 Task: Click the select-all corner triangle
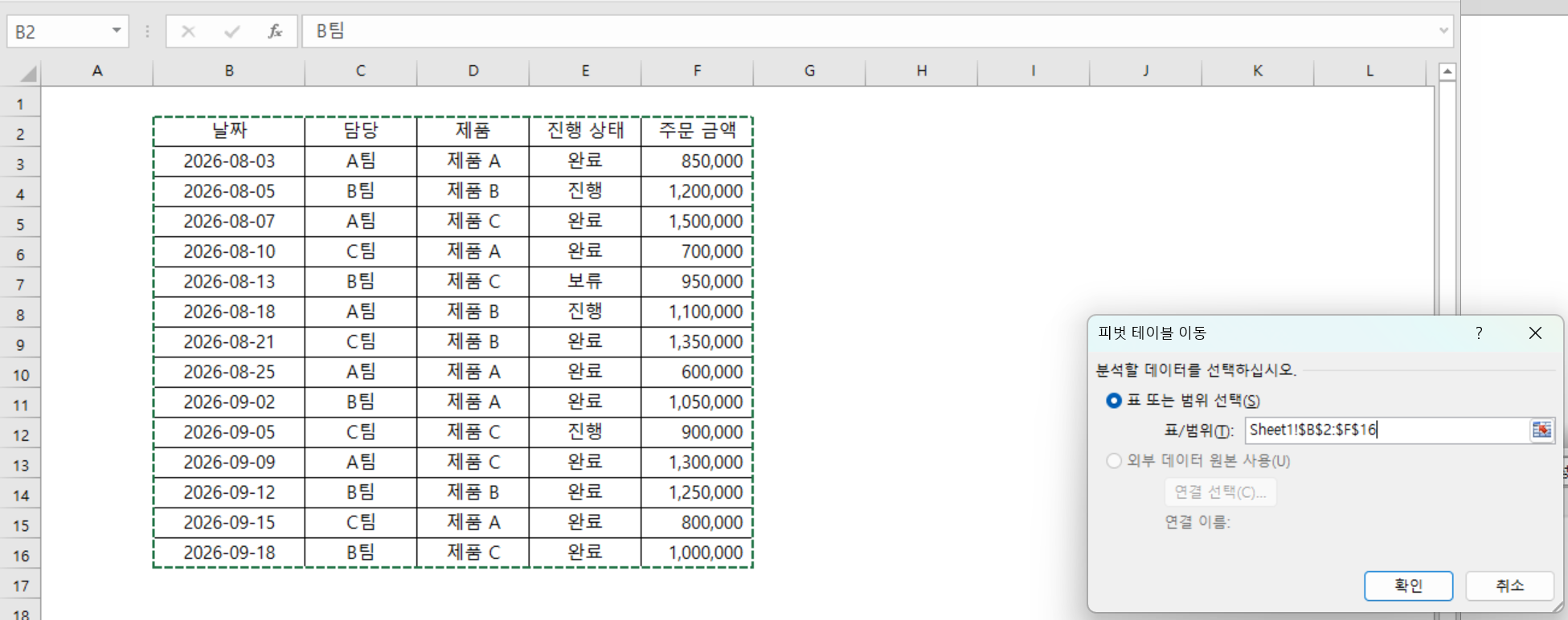click(28, 74)
